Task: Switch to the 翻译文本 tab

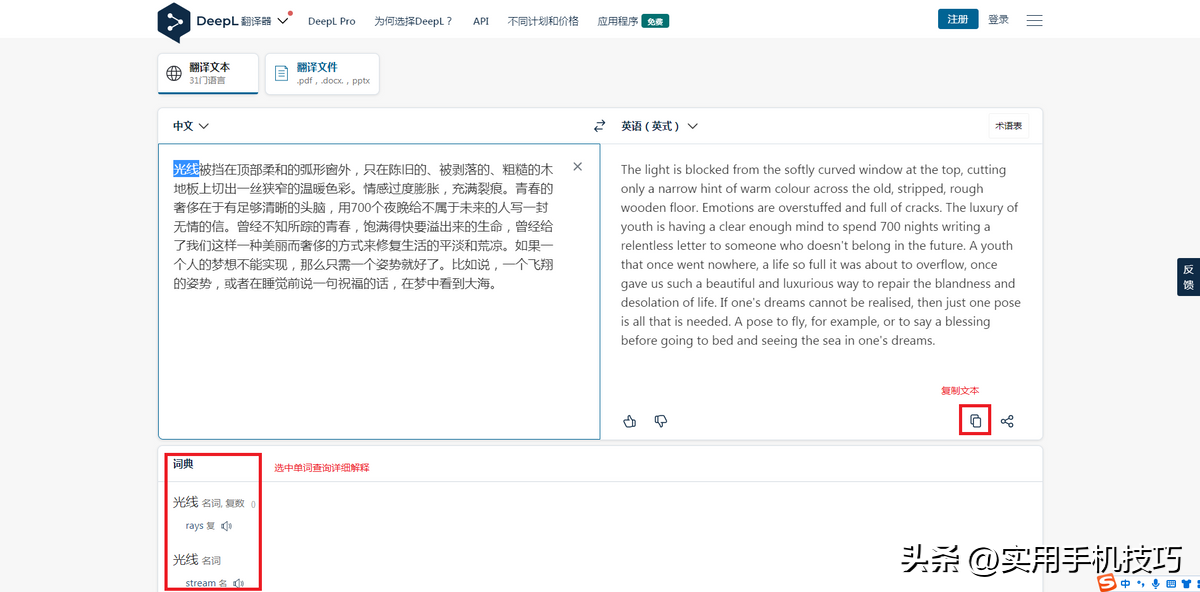Action: 207,73
